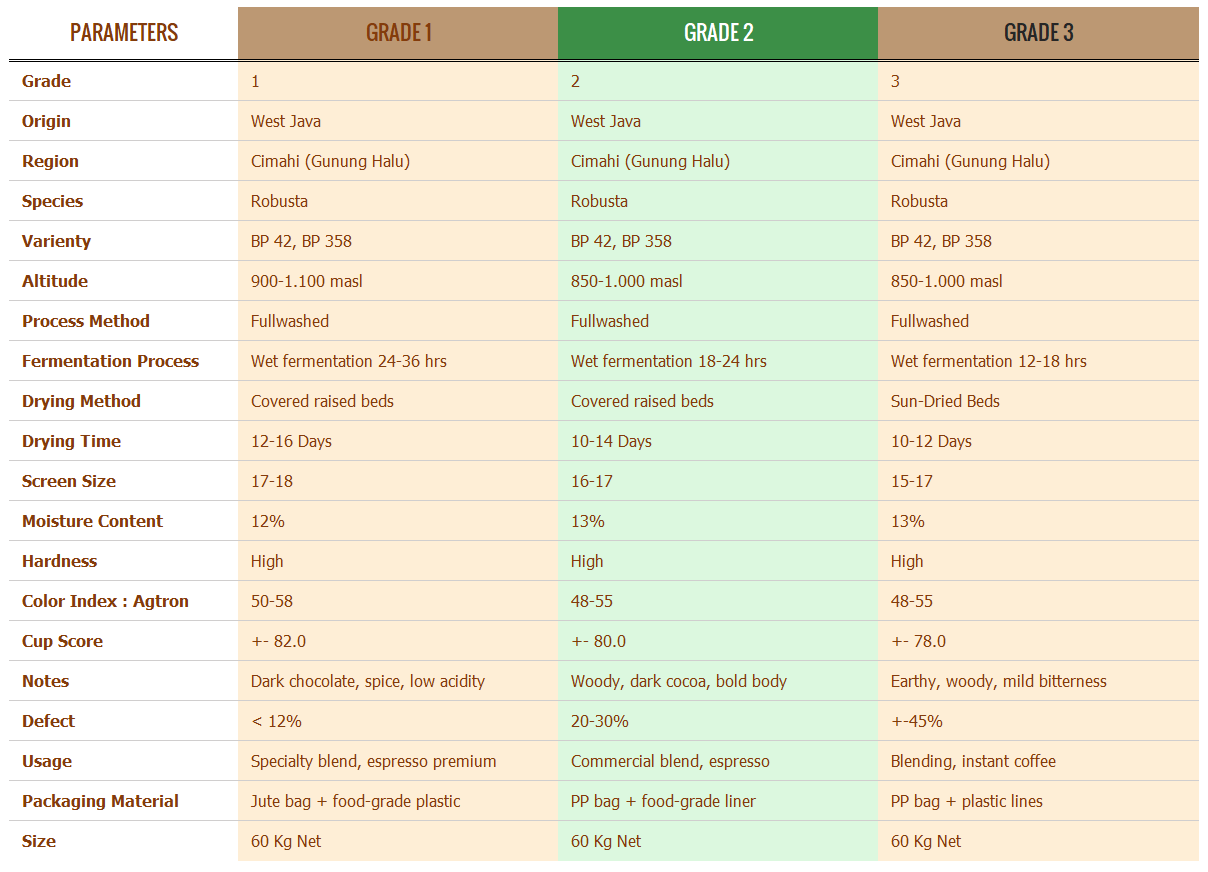Select the 'Sun-Dried Beds' cell
Screen dimensions: 1208x872
[945, 401]
